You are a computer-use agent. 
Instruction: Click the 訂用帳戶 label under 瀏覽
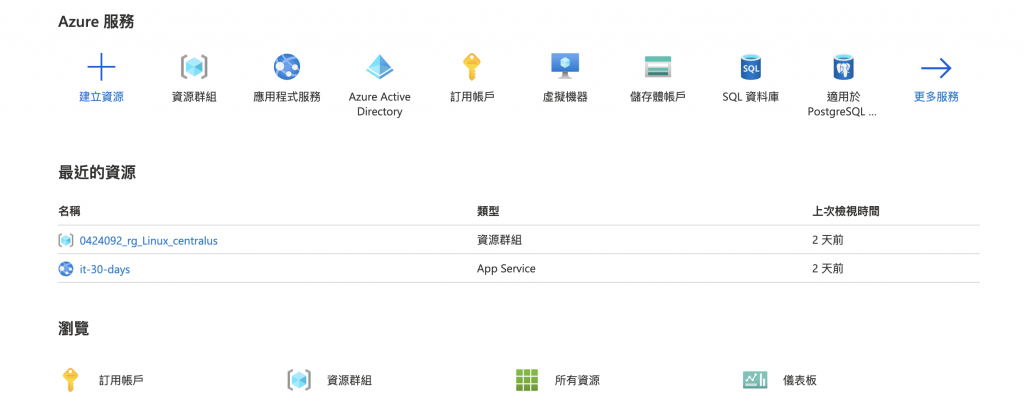coord(121,380)
